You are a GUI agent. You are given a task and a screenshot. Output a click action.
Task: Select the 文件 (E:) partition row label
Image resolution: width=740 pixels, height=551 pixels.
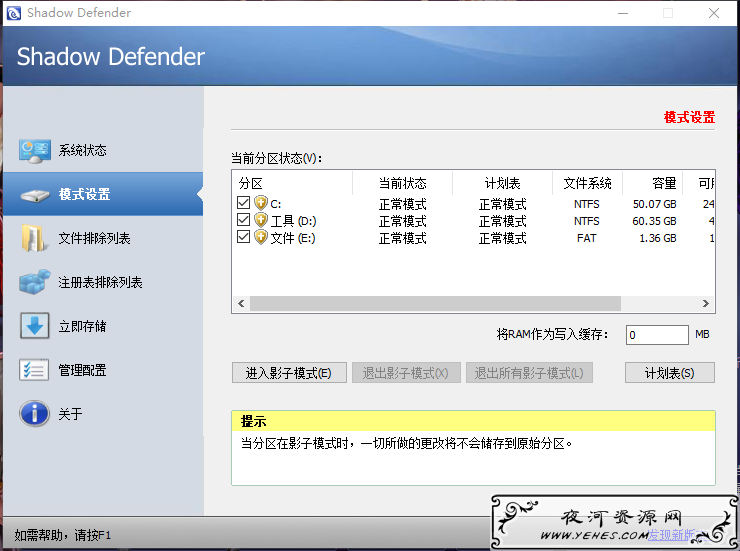(293, 238)
